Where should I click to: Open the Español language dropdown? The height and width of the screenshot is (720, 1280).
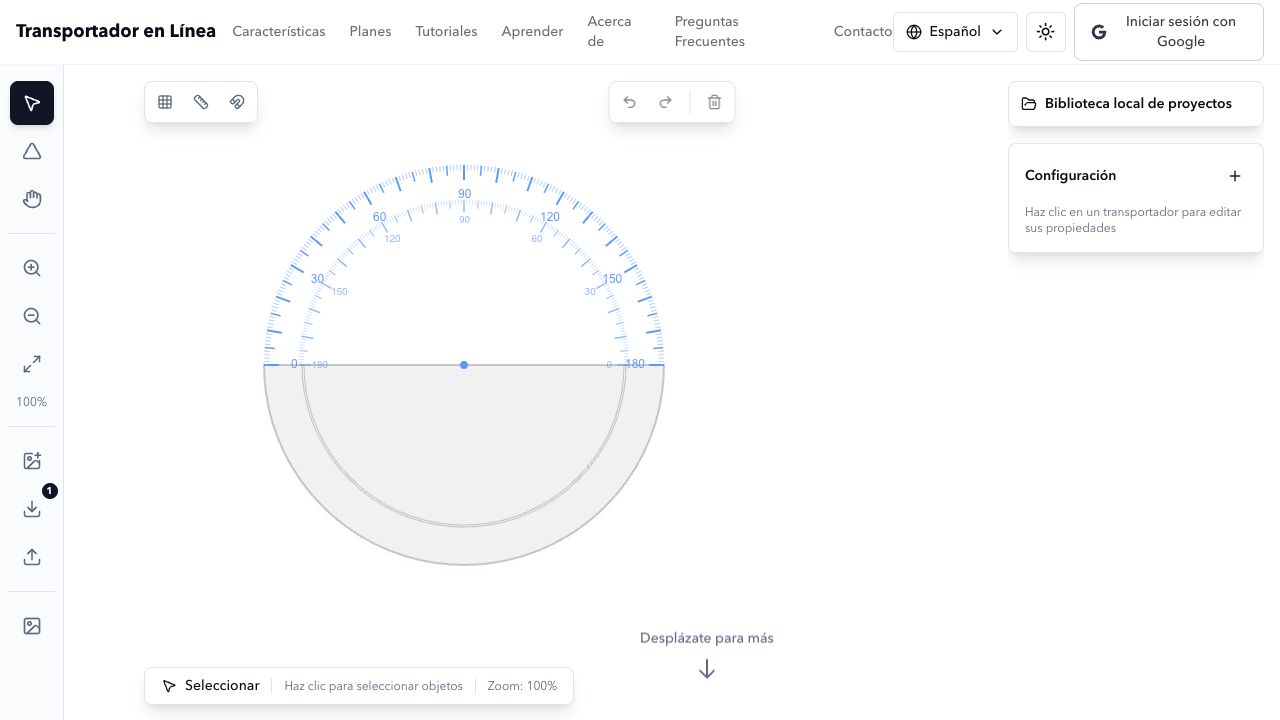pos(955,32)
